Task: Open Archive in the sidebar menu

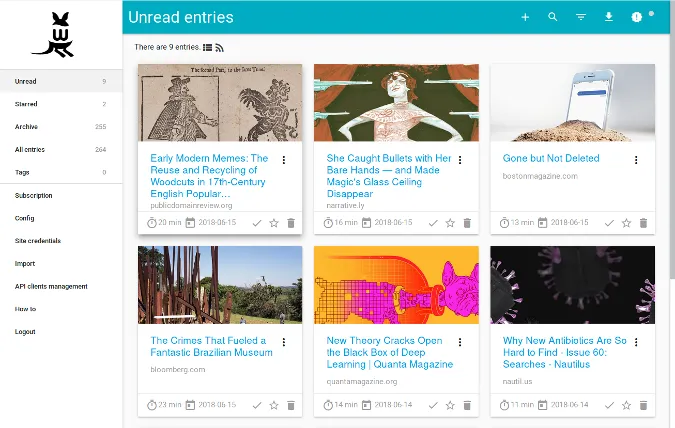Action: (x=26, y=127)
